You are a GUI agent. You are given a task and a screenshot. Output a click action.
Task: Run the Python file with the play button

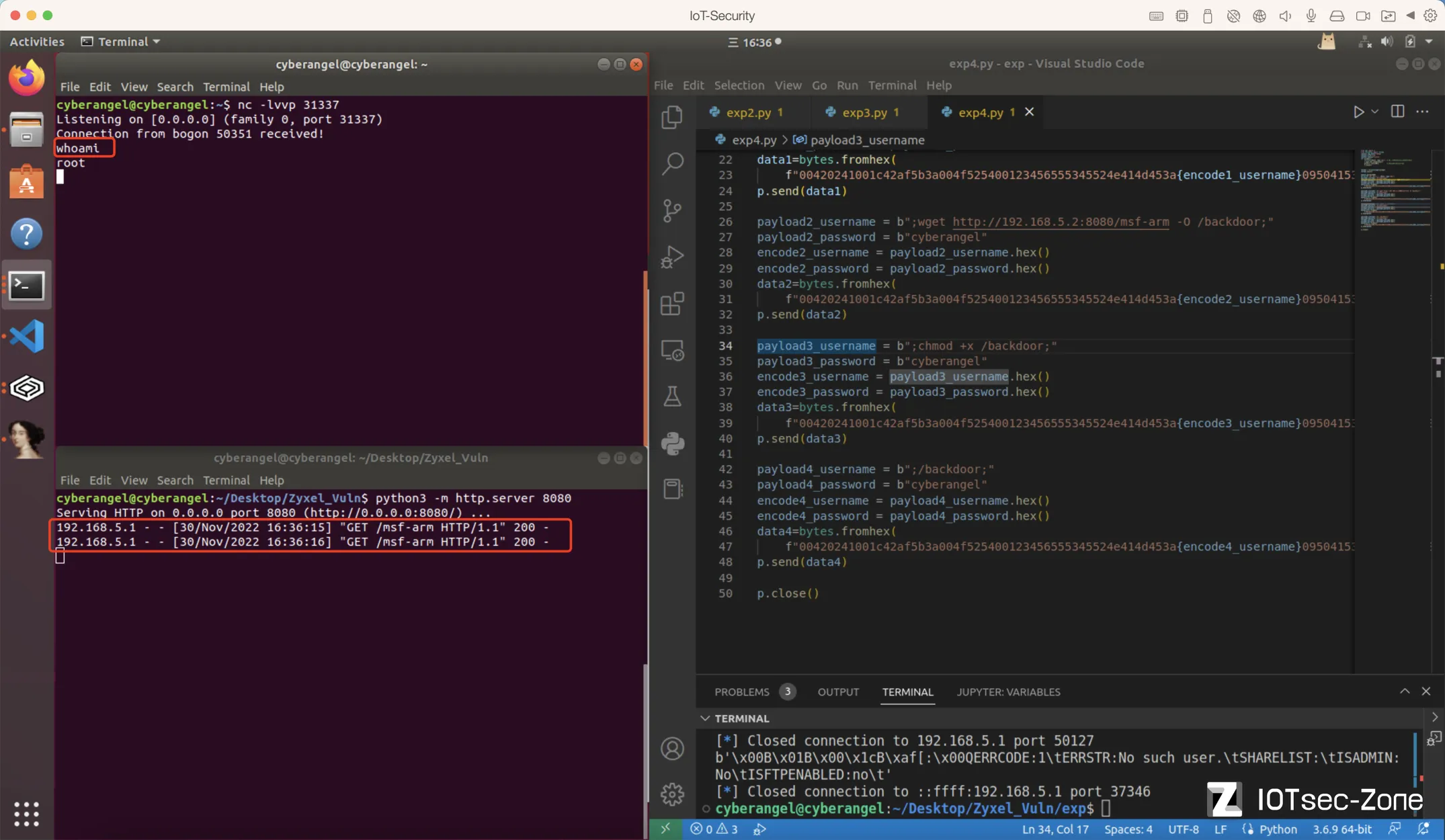pyautogui.click(x=1358, y=112)
